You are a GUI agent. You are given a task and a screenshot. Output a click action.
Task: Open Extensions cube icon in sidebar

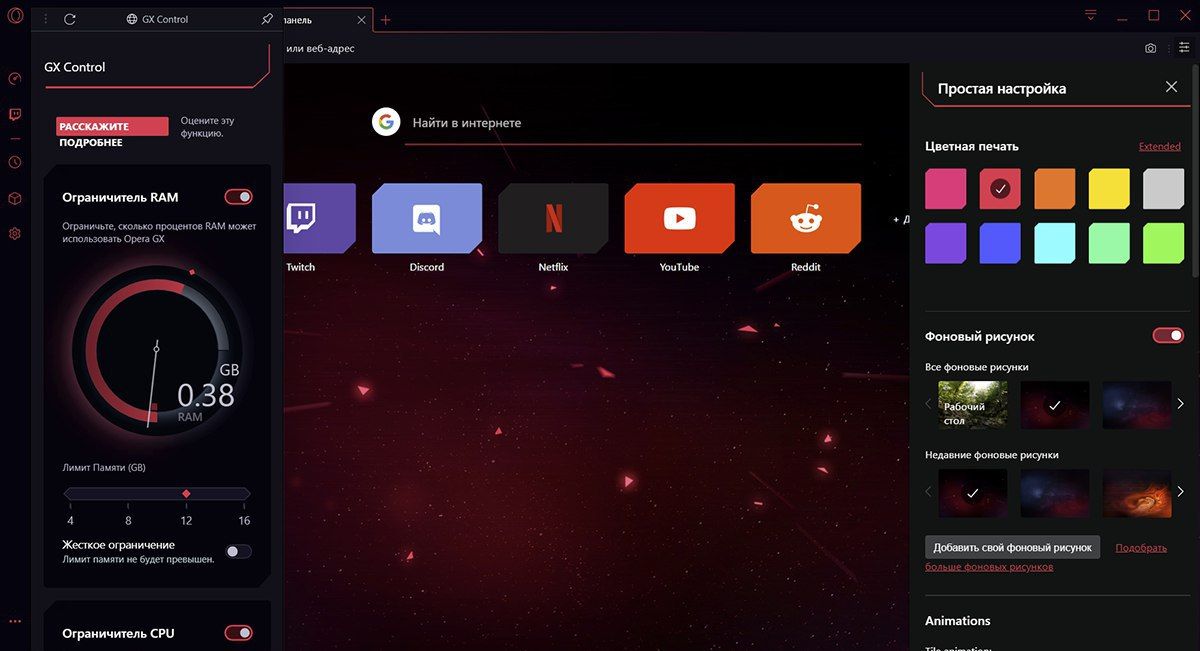15,198
